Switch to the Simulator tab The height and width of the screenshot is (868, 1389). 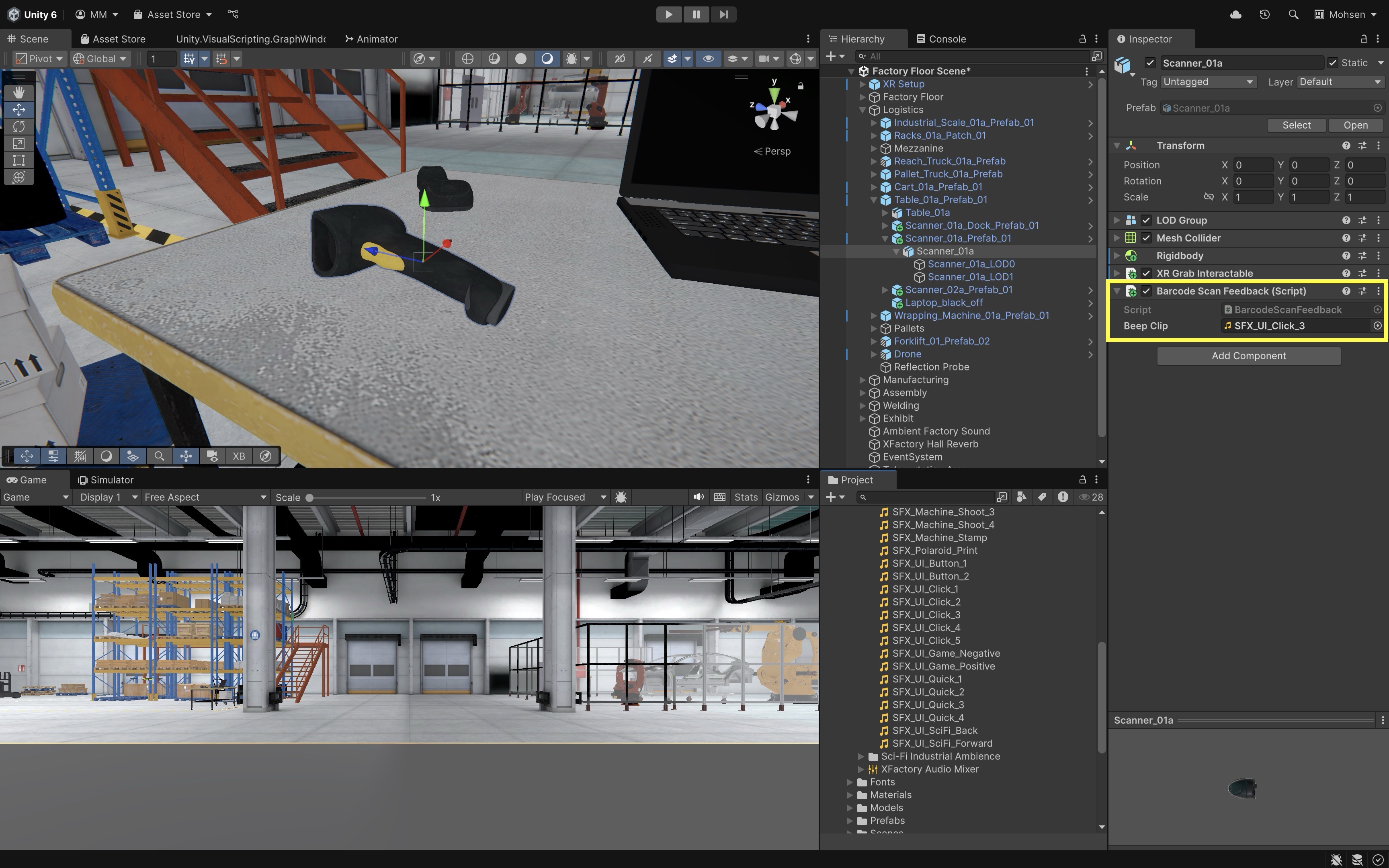[x=106, y=480]
